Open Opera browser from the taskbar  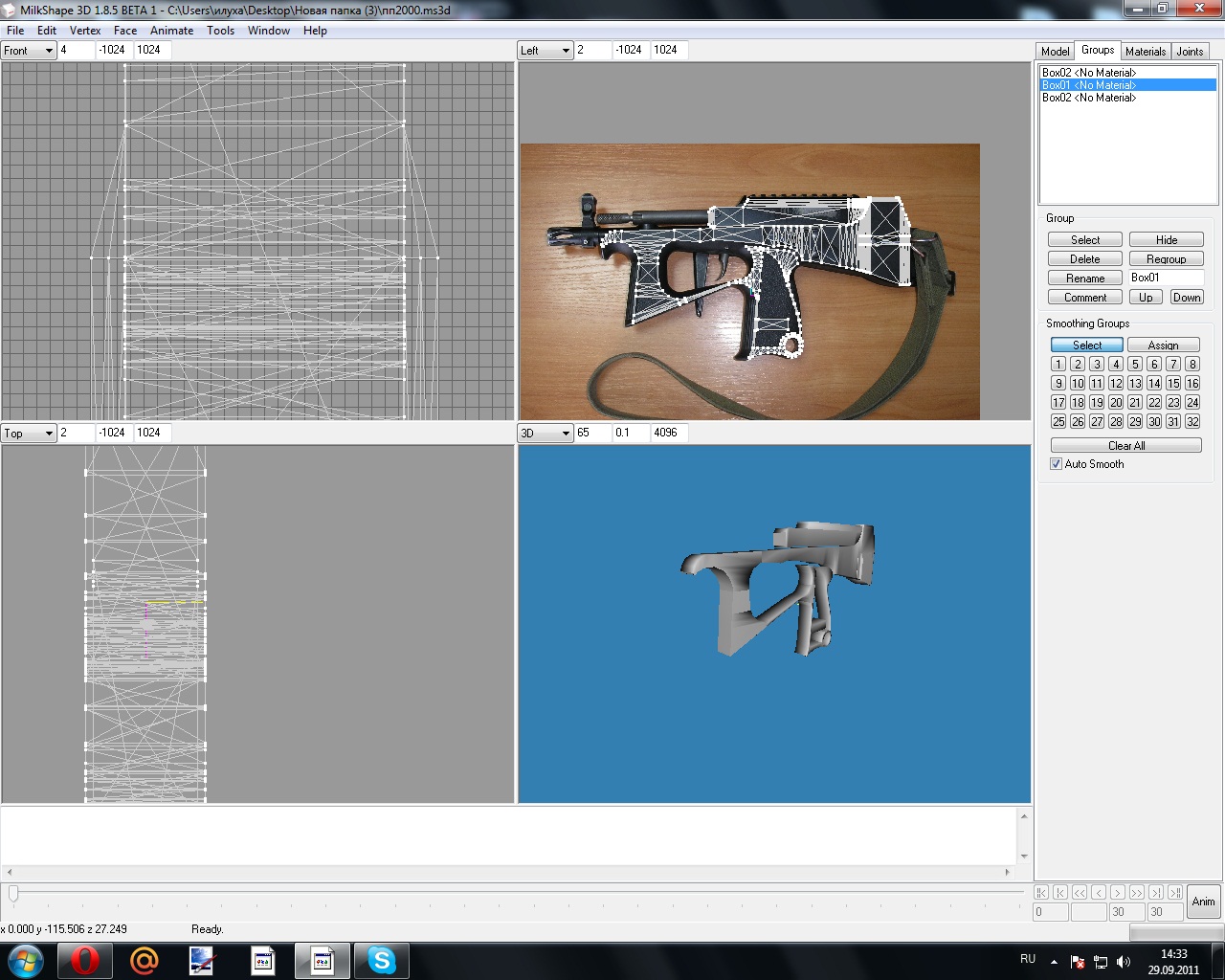pos(85,960)
